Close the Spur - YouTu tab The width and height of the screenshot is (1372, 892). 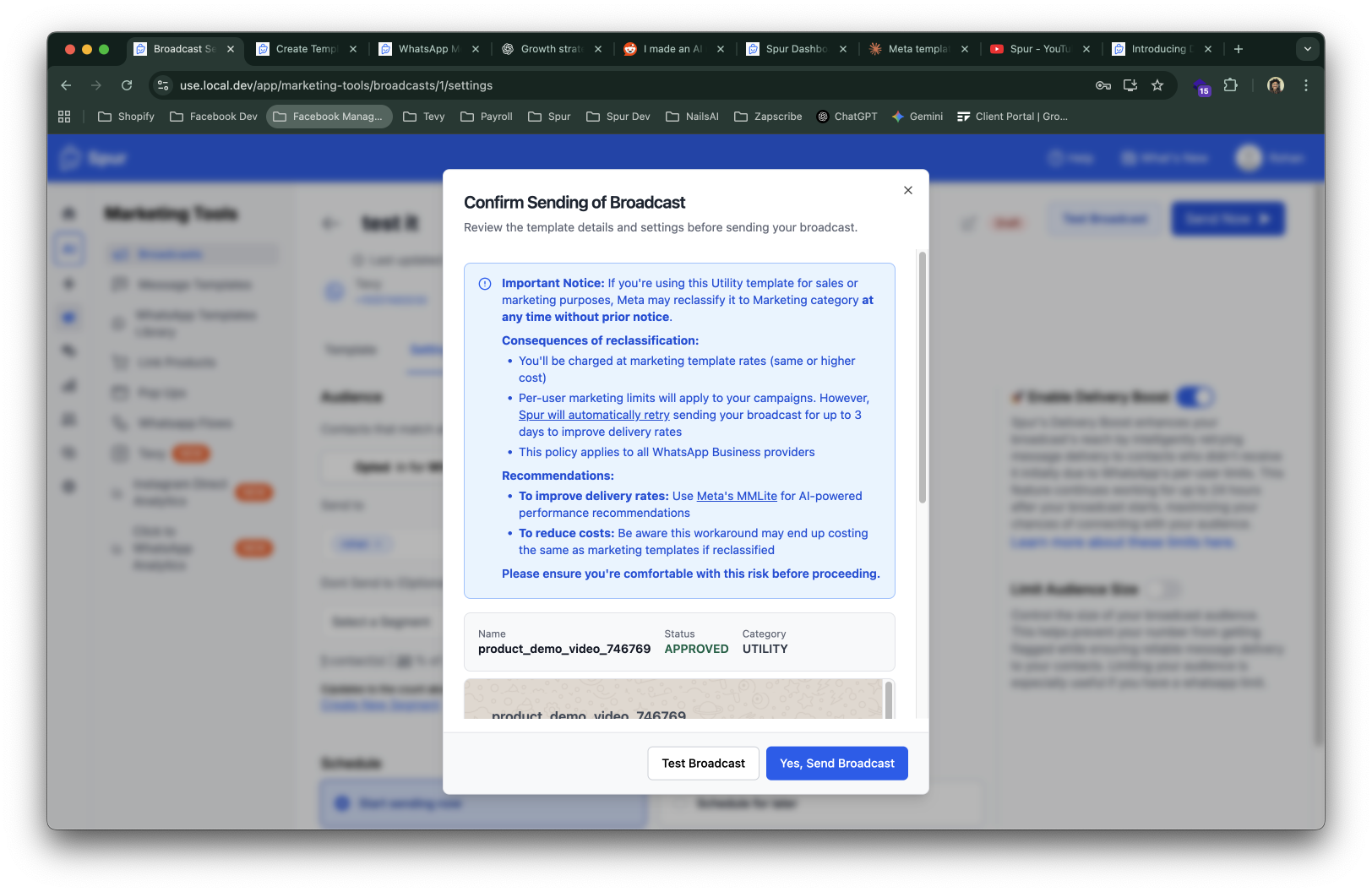pos(1086,49)
